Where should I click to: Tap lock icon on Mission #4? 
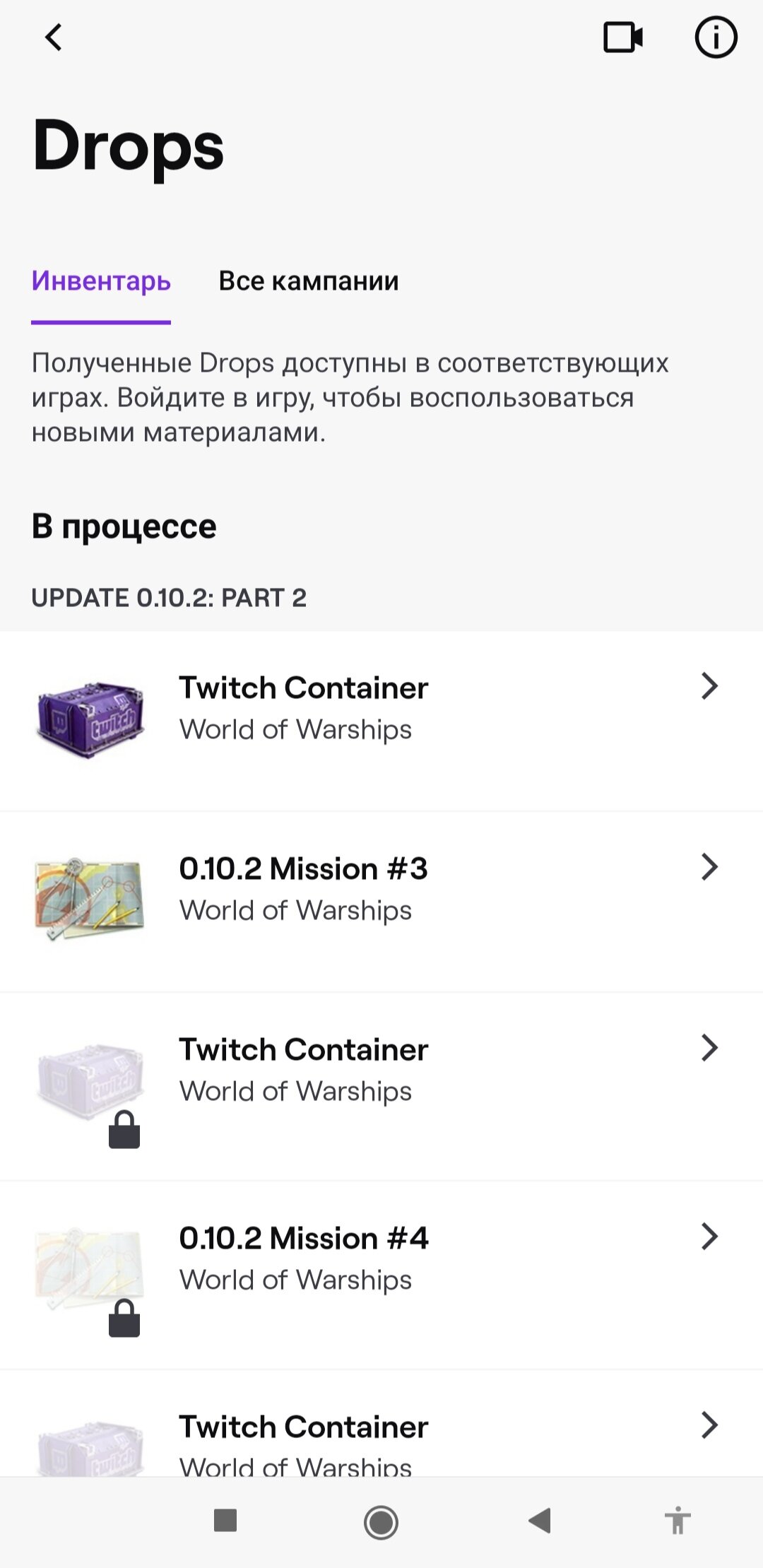124,1319
